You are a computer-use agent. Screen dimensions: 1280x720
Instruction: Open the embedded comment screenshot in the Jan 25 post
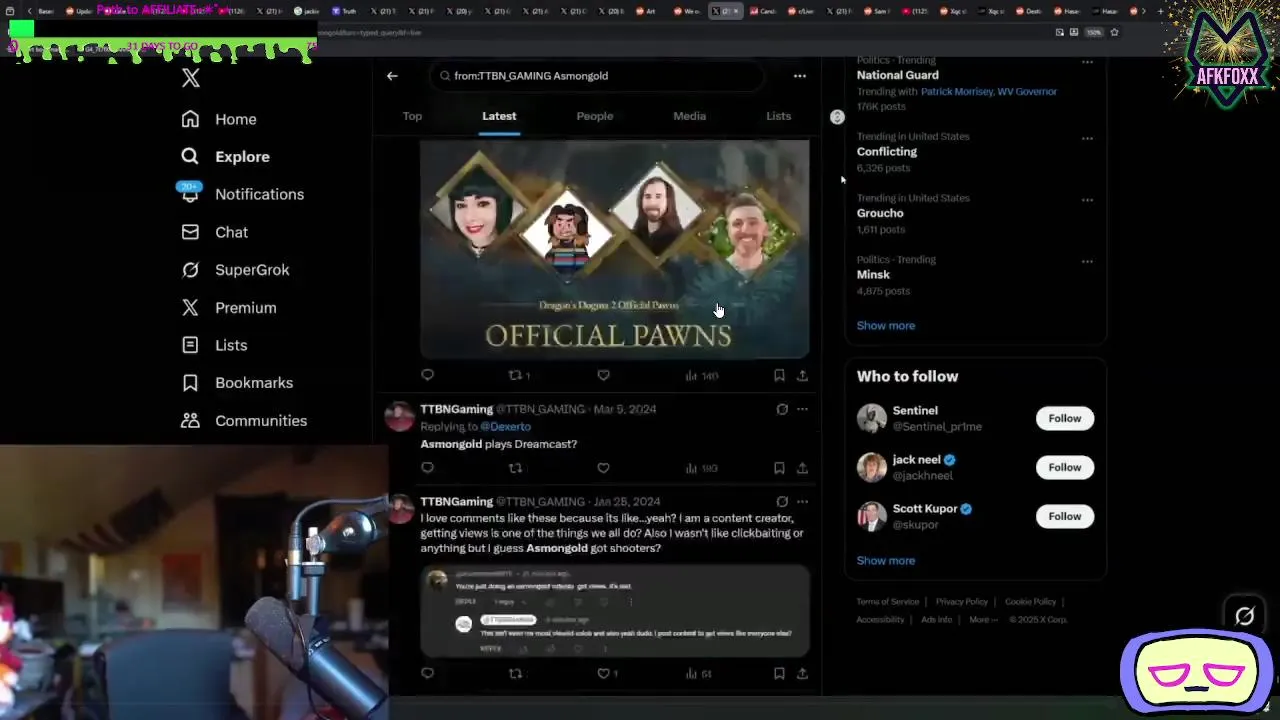coord(614,610)
